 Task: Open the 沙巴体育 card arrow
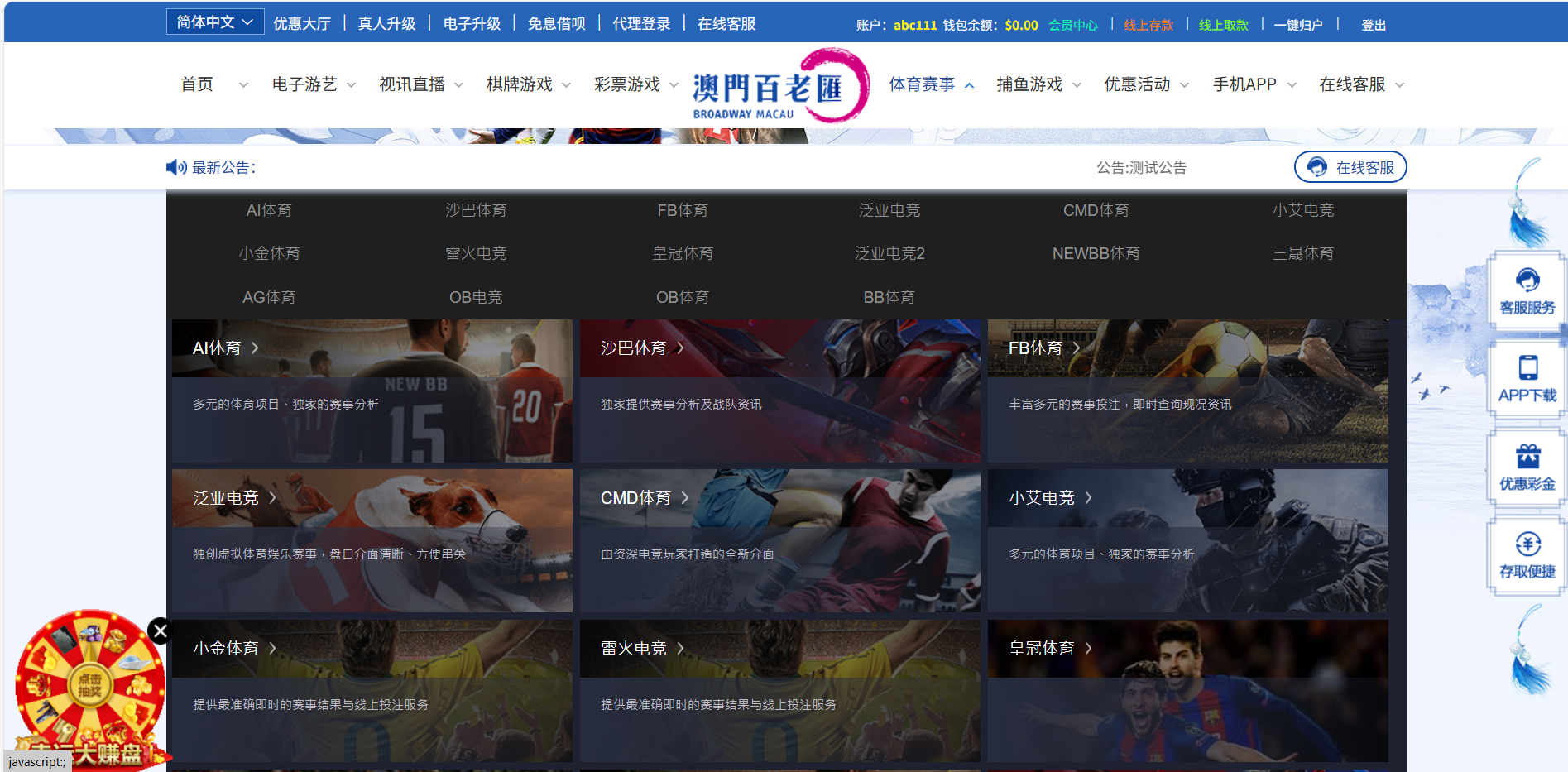680,348
